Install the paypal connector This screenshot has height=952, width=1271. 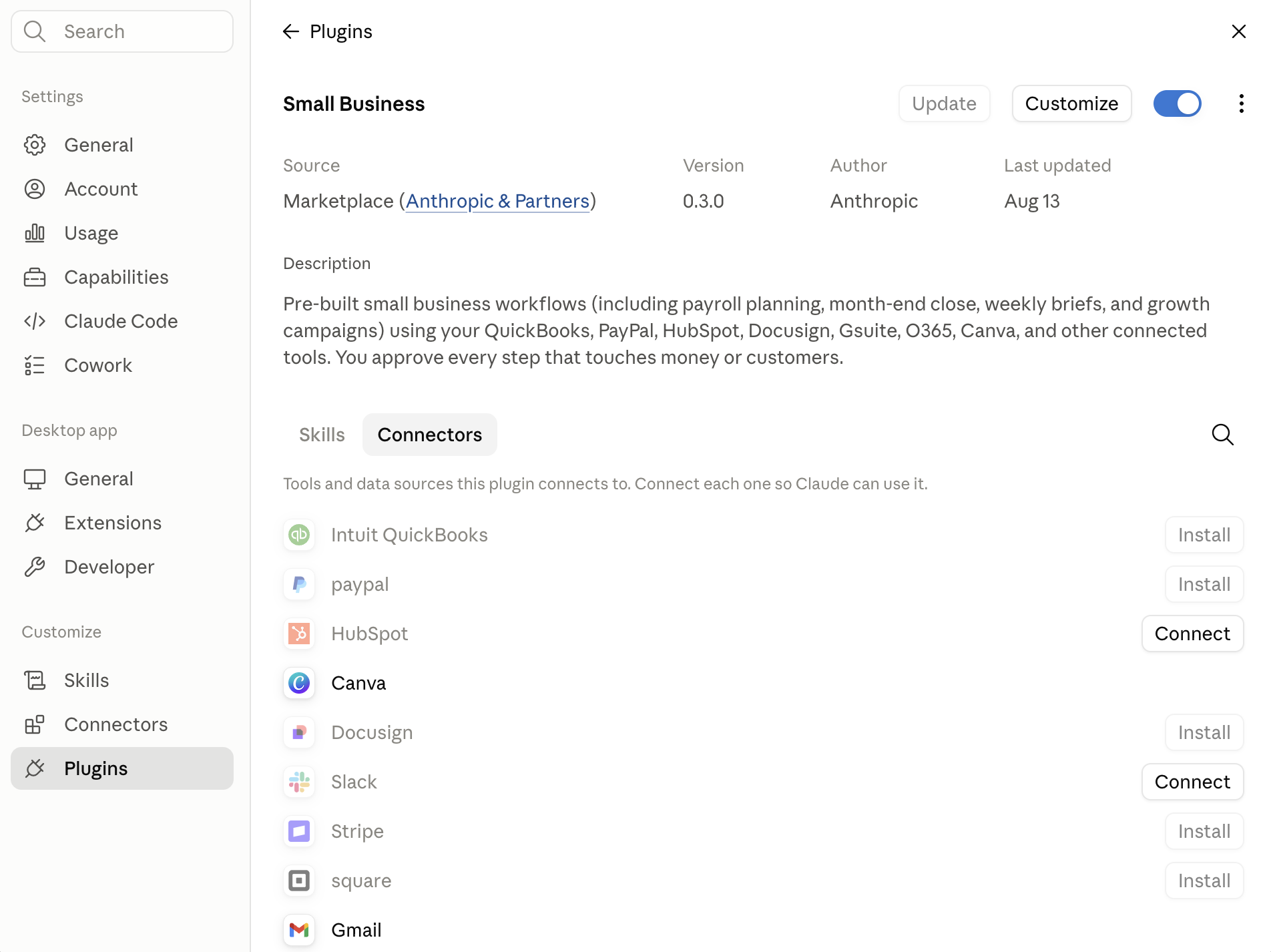(x=1204, y=584)
